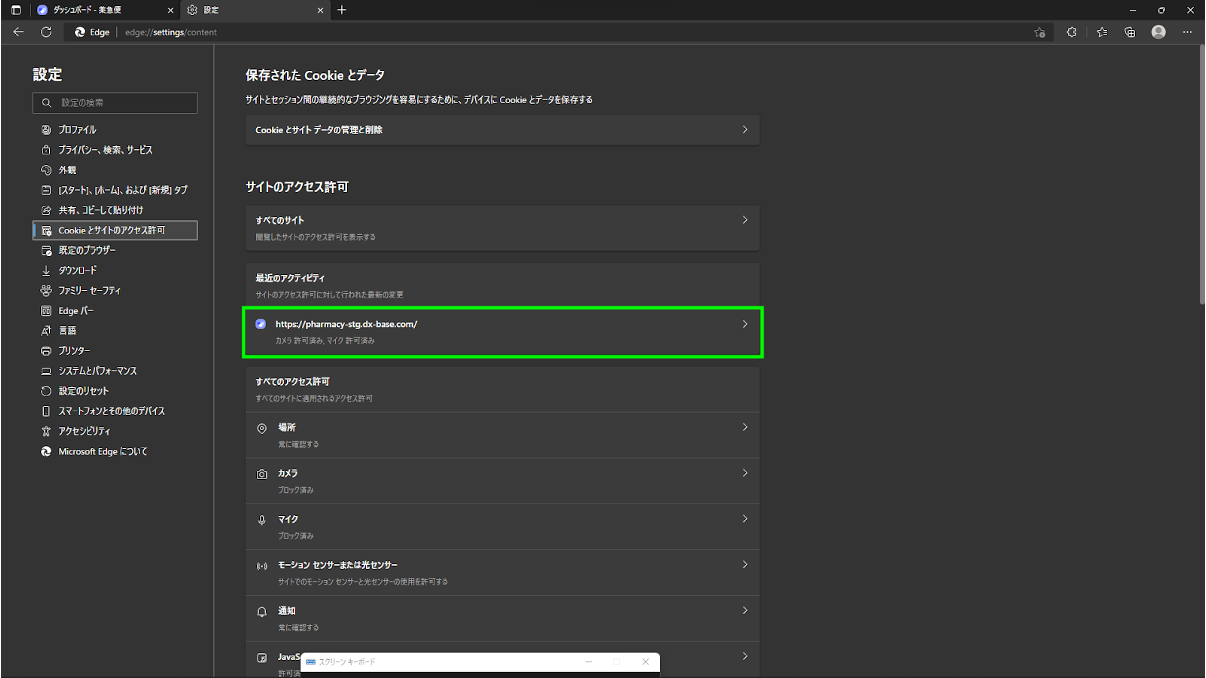Open the profile avatar icon in toolbar
Viewport: 1206px width, 678px height.
[x=1158, y=32]
